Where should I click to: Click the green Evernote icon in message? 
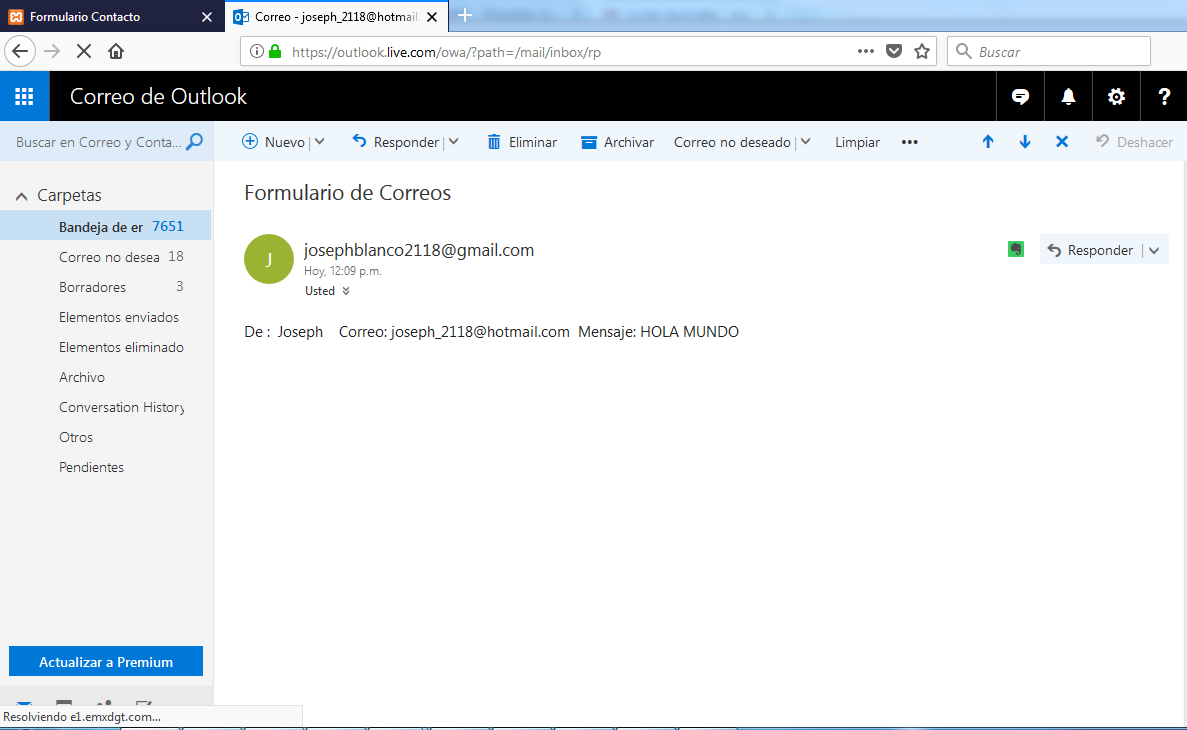(1016, 249)
